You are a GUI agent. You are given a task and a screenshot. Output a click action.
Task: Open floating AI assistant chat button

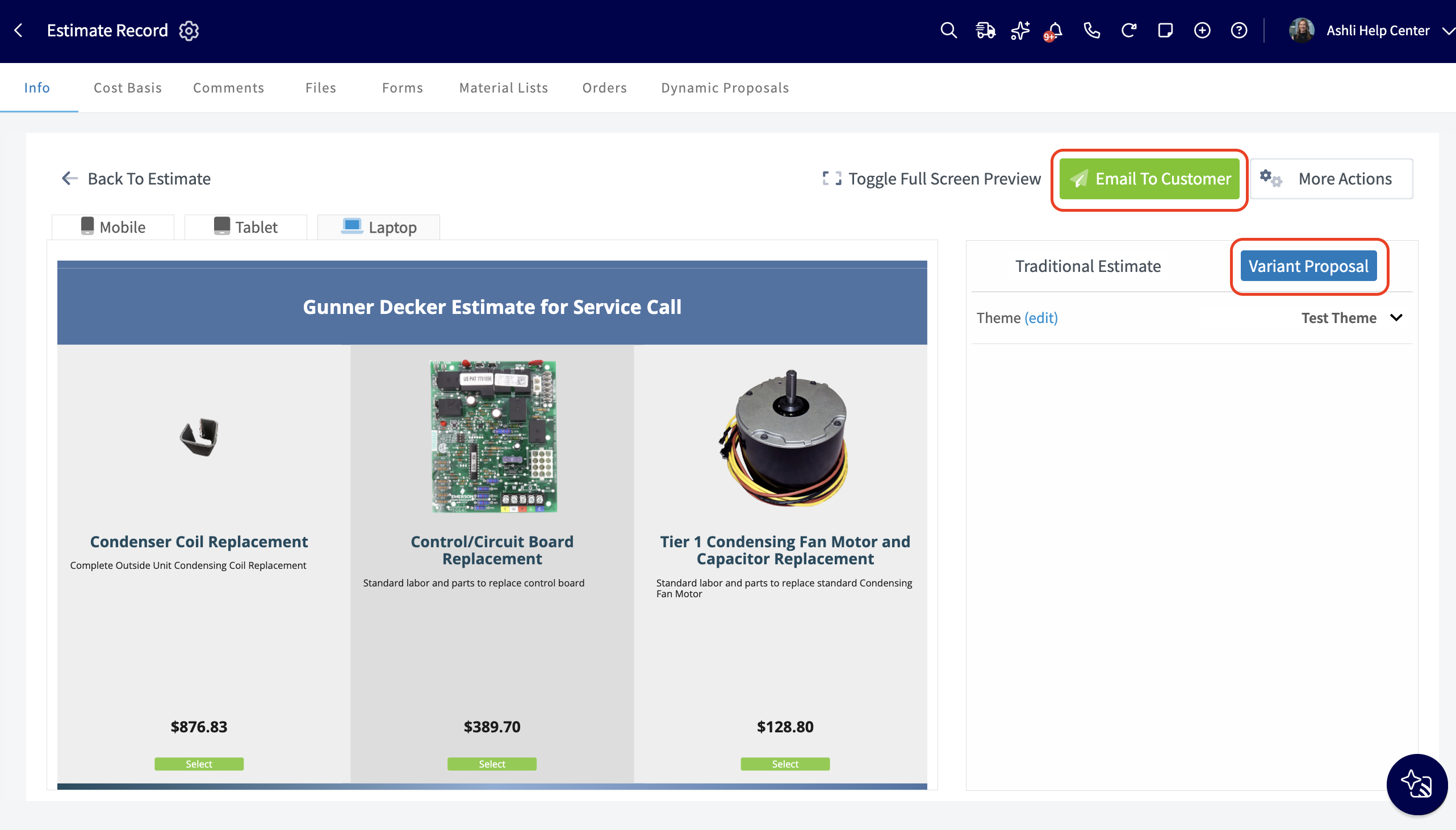click(1417, 785)
